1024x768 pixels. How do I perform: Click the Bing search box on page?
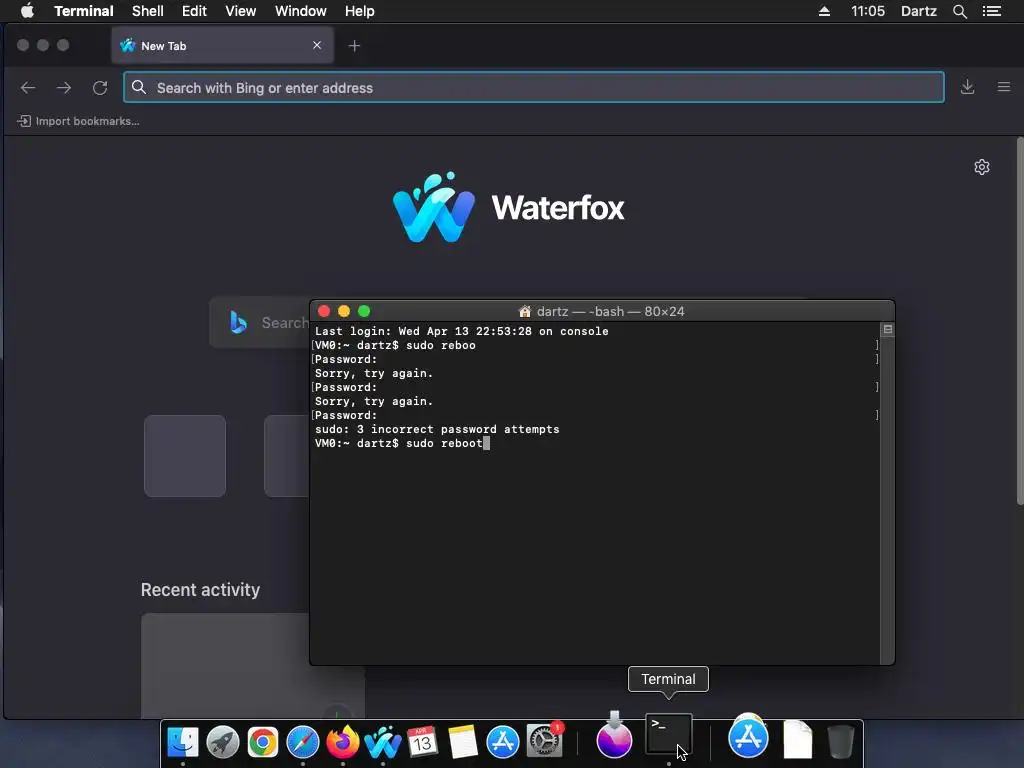(260, 322)
